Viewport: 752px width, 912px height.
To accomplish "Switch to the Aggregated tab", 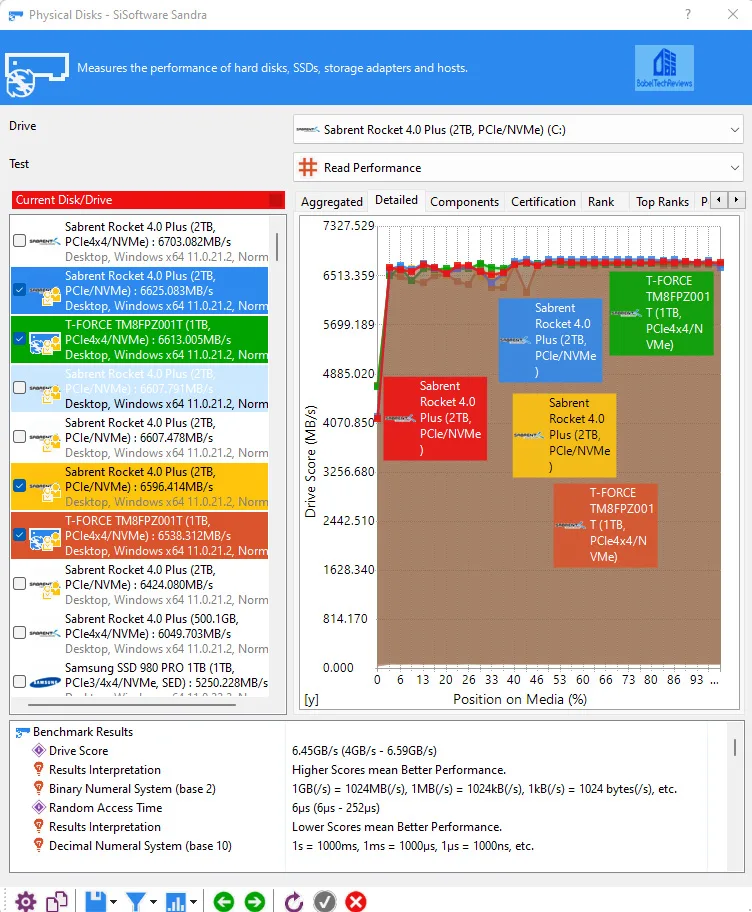I will [332, 201].
